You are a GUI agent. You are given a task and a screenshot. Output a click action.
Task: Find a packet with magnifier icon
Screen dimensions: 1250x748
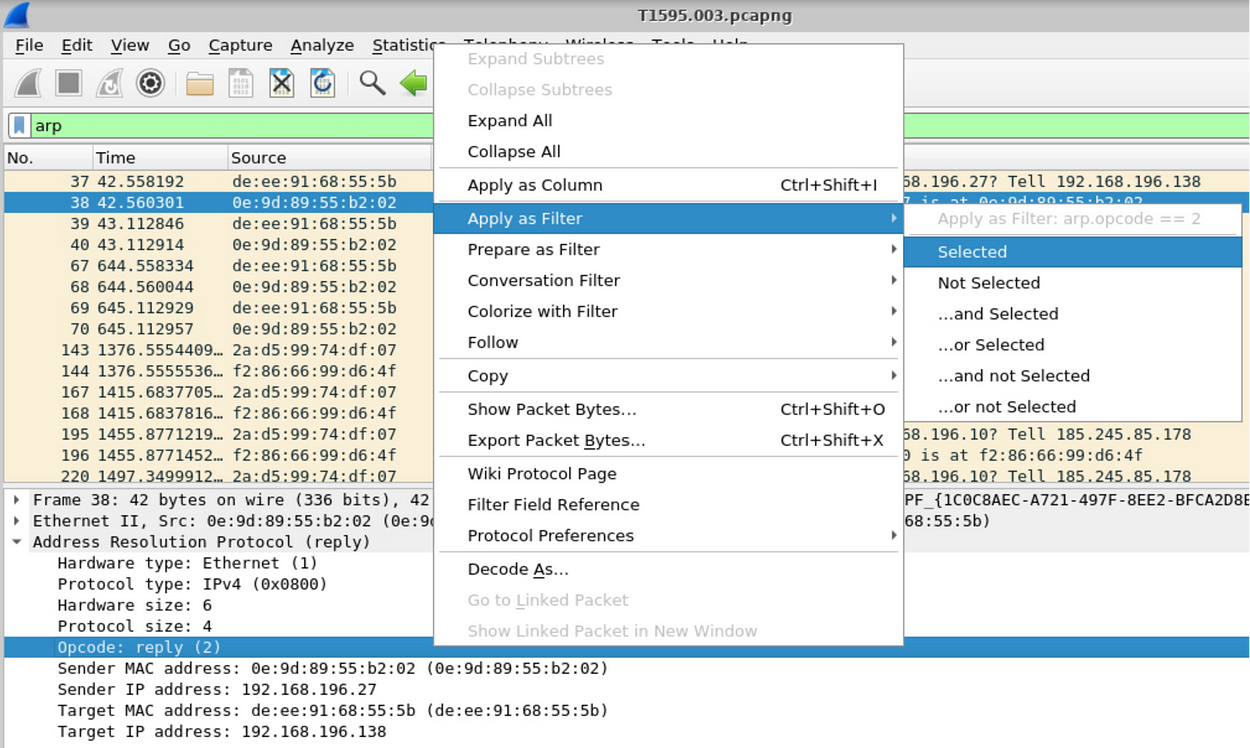[373, 83]
